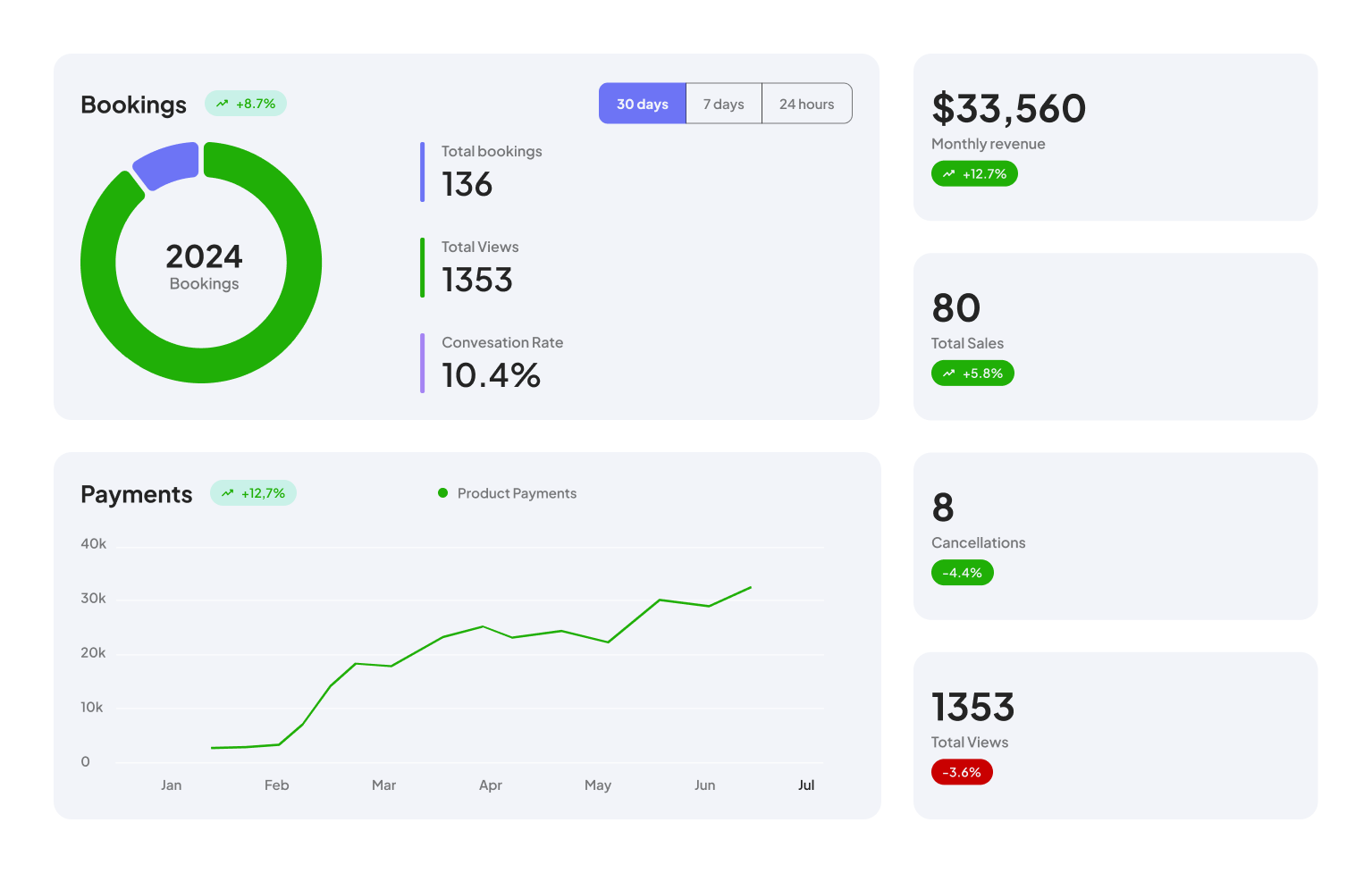Click the 2024 Bookings donut center

coord(204,266)
